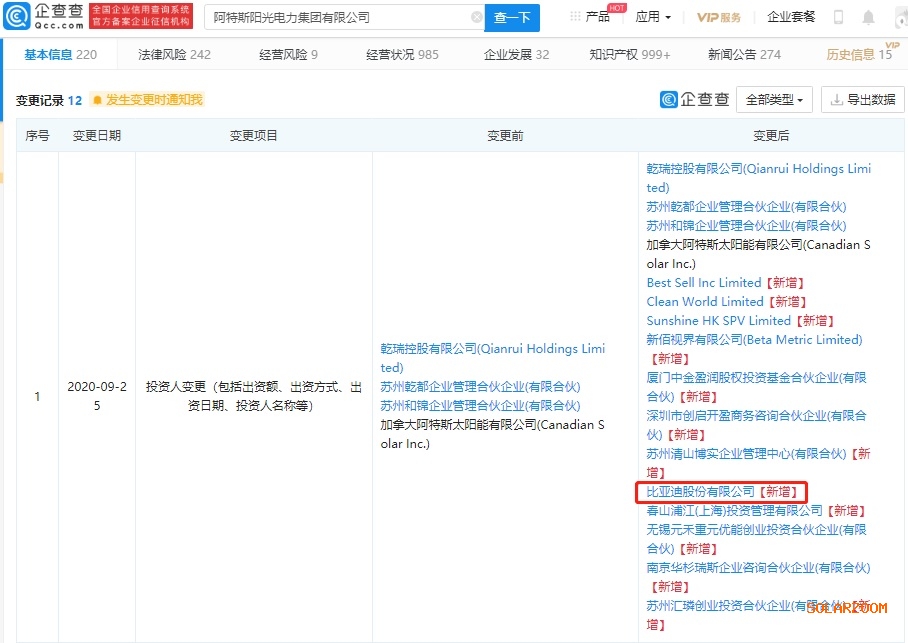The width and height of the screenshot is (908, 643).
Task: Switch to 法律风险 tab
Action: [x=174, y=54]
